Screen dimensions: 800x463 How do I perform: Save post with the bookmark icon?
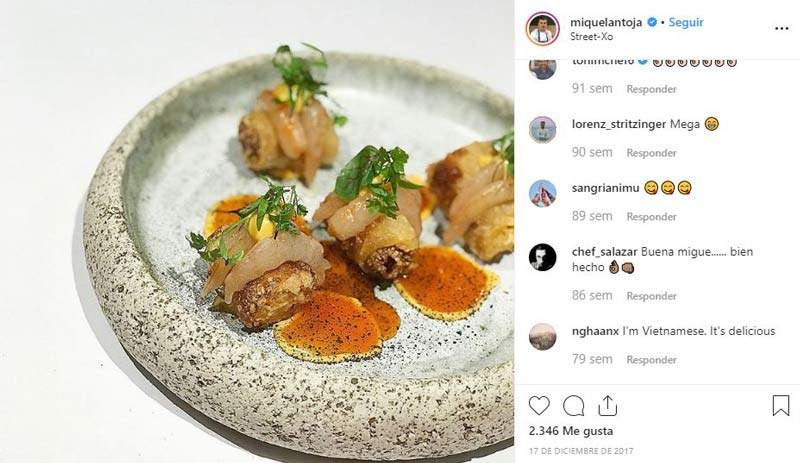(x=780, y=405)
